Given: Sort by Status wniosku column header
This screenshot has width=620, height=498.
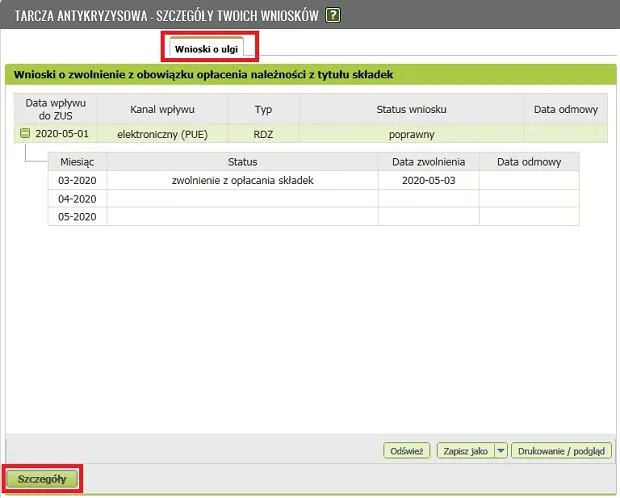Looking at the screenshot, I should tap(410, 109).
